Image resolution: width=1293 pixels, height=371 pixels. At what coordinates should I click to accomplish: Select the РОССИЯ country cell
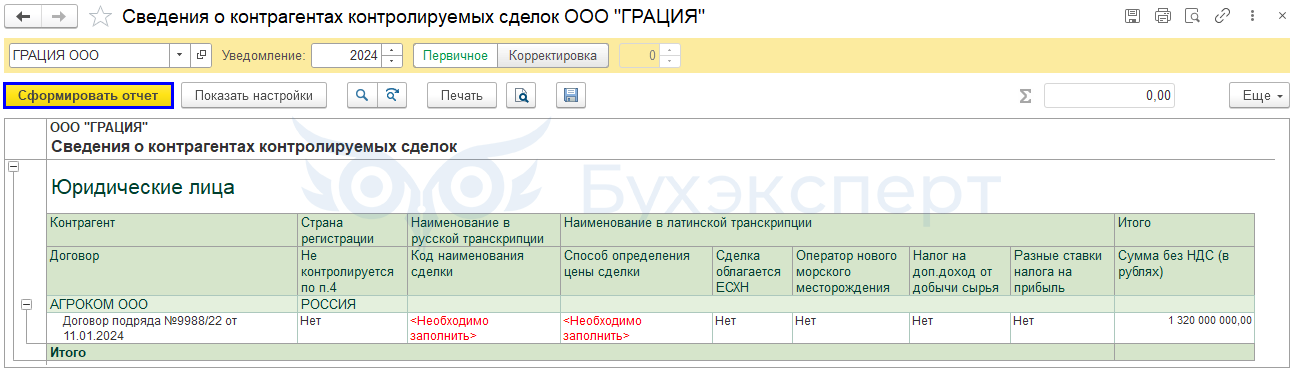(353, 304)
